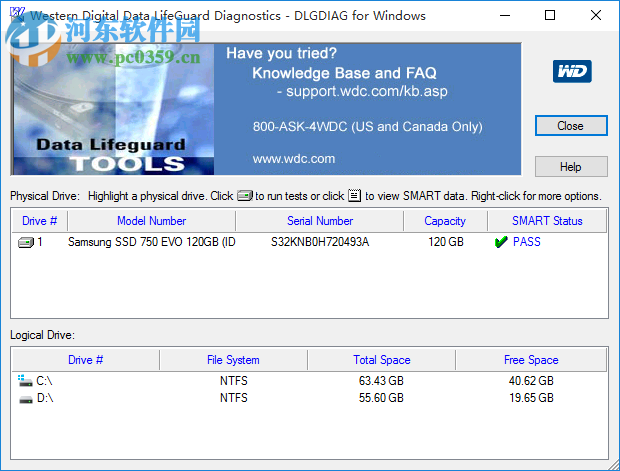The height and width of the screenshot is (471, 620).
Task: Click the physical drive 1 icon
Action: pos(26,242)
